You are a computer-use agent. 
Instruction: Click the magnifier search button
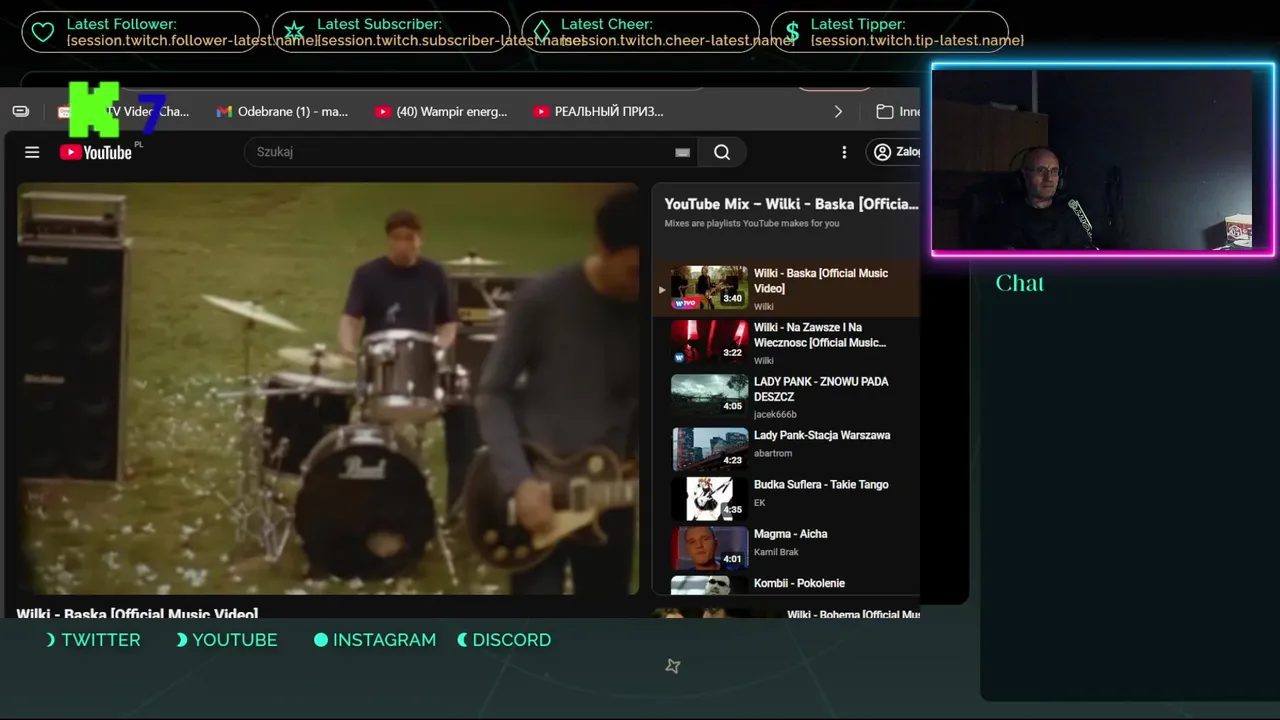click(x=722, y=152)
